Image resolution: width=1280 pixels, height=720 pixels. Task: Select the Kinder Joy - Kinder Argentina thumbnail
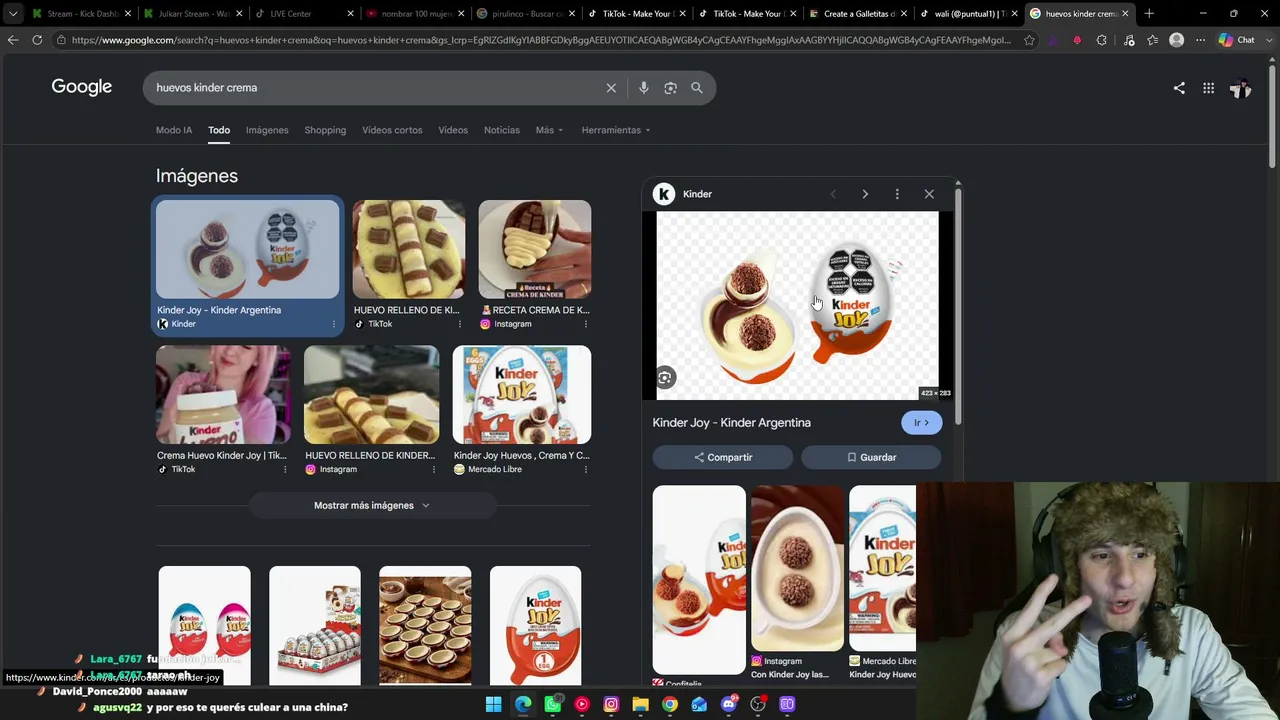[247, 249]
